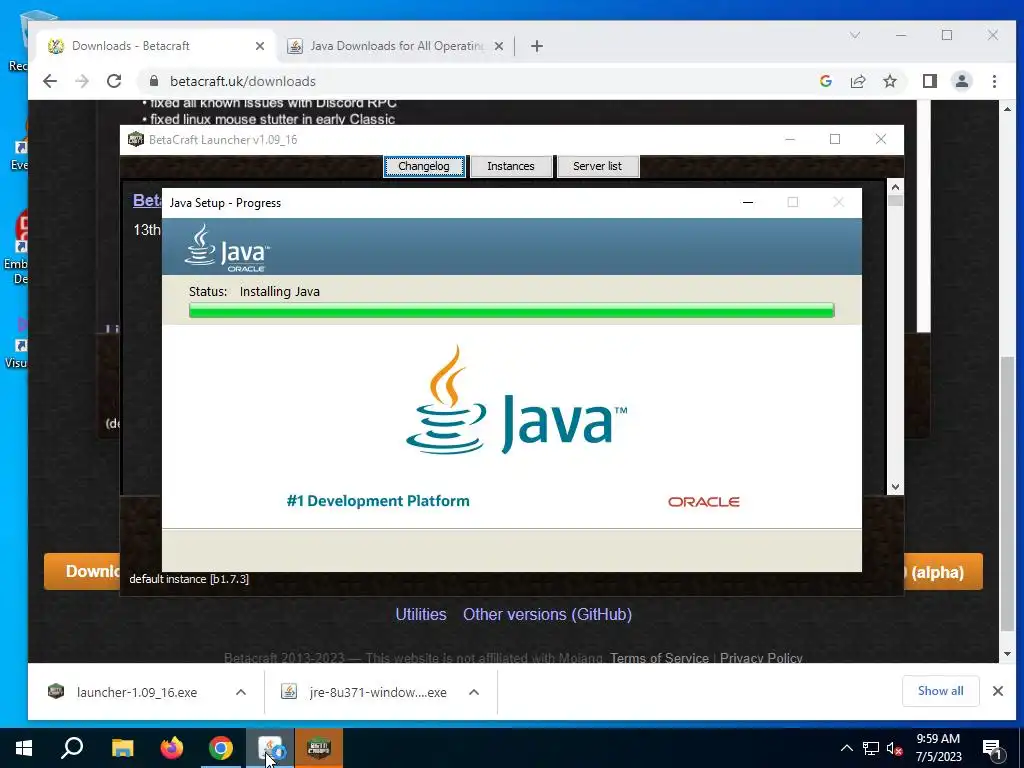Viewport: 1024px width, 768px height.
Task: Click small Java logo in setup header
Action: point(227,248)
